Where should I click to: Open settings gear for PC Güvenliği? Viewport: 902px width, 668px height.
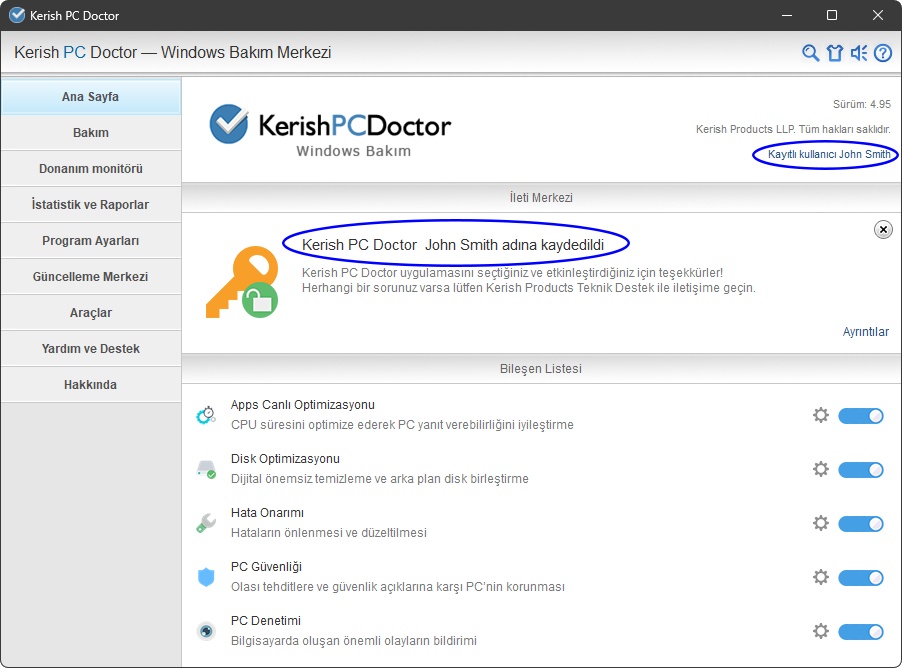821,577
